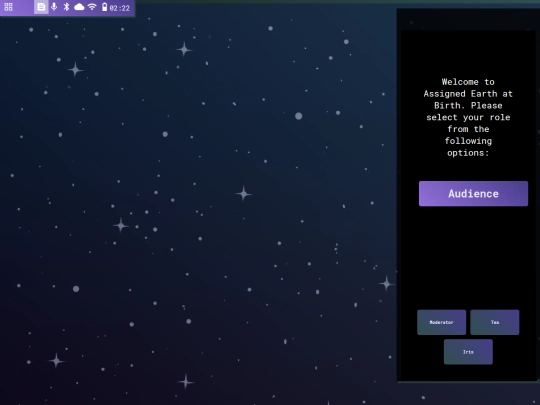This screenshot has width=540, height=405.
Task: Choose the Moderator role button
Action: click(442, 322)
